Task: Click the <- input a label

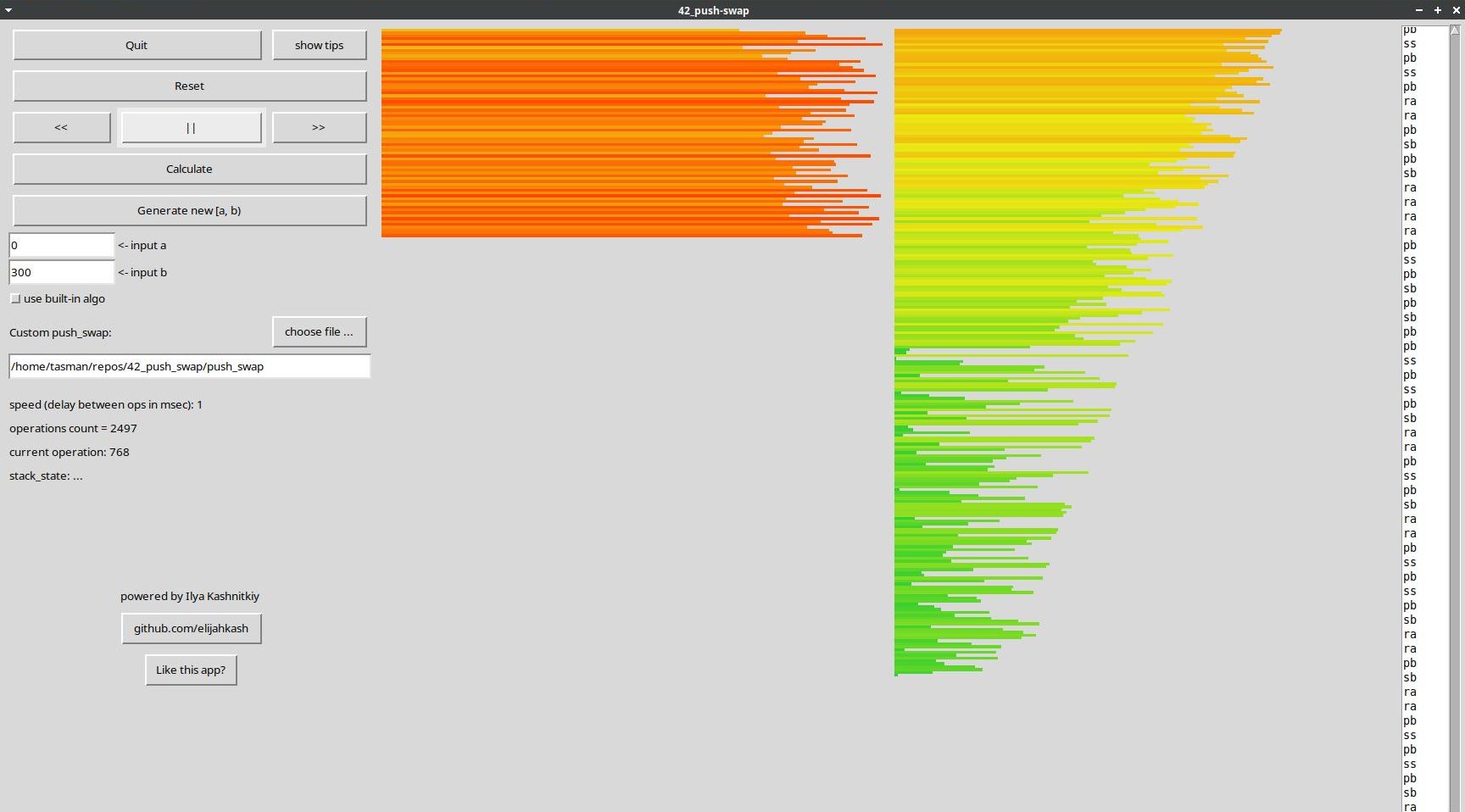Action: coord(142,245)
